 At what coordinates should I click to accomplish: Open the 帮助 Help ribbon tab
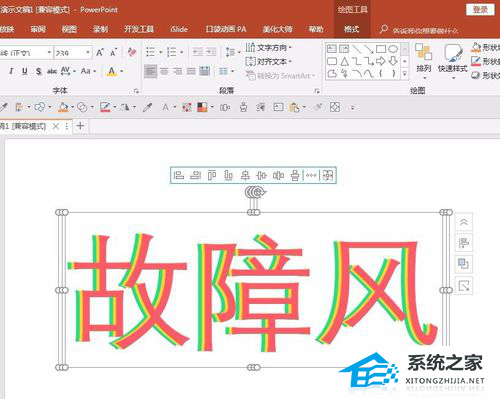(x=316, y=29)
